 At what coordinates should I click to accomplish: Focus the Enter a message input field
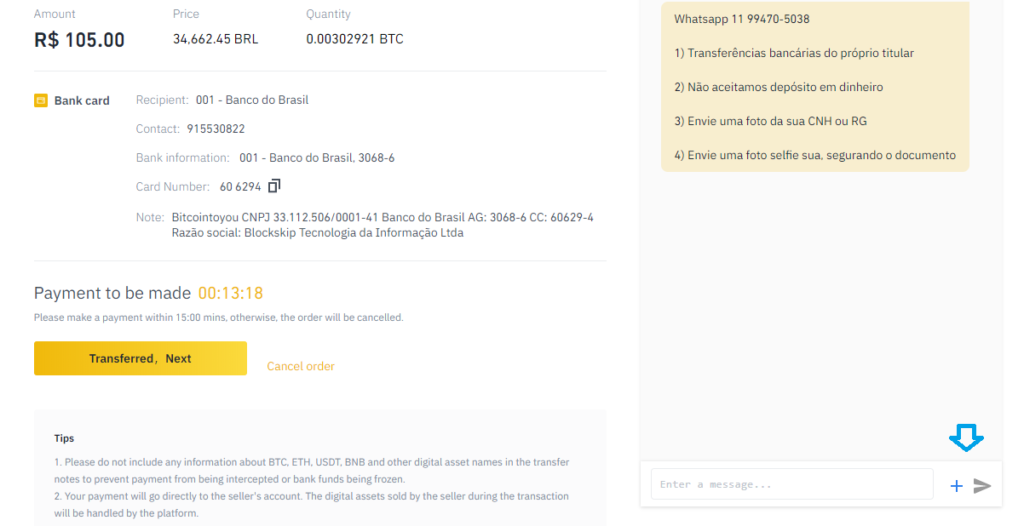coord(792,485)
